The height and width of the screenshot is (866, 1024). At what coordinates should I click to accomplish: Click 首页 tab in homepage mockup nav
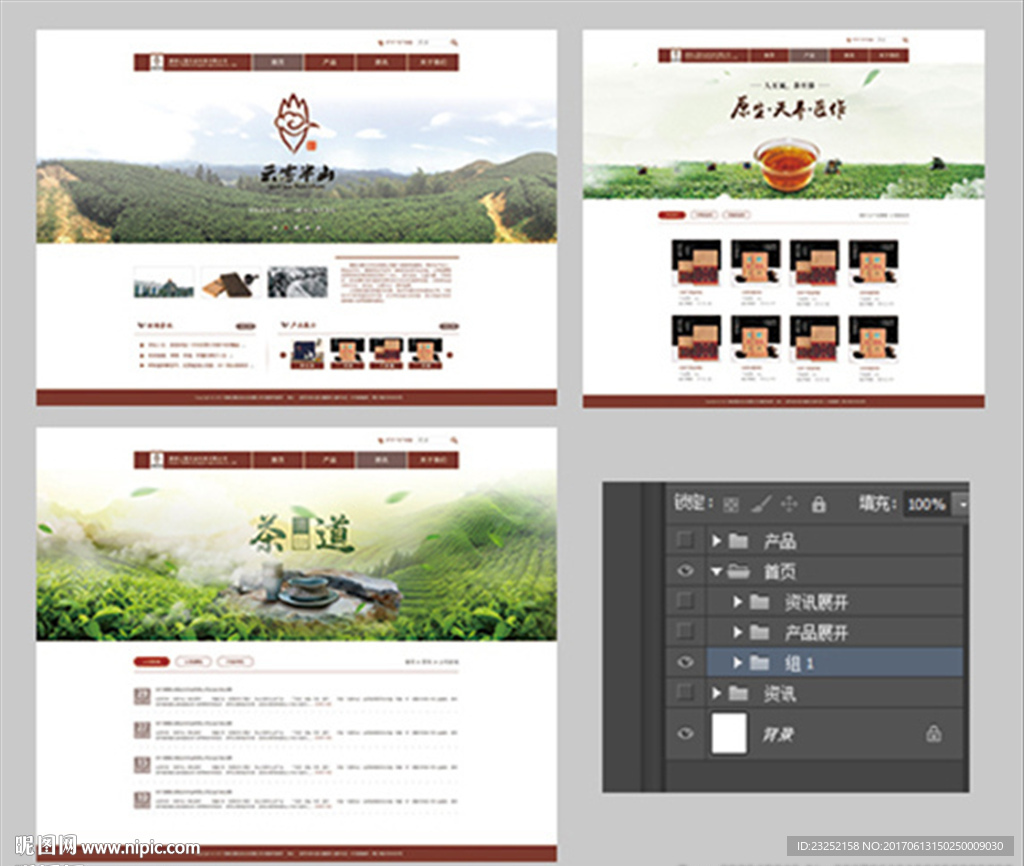coord(278,62)
